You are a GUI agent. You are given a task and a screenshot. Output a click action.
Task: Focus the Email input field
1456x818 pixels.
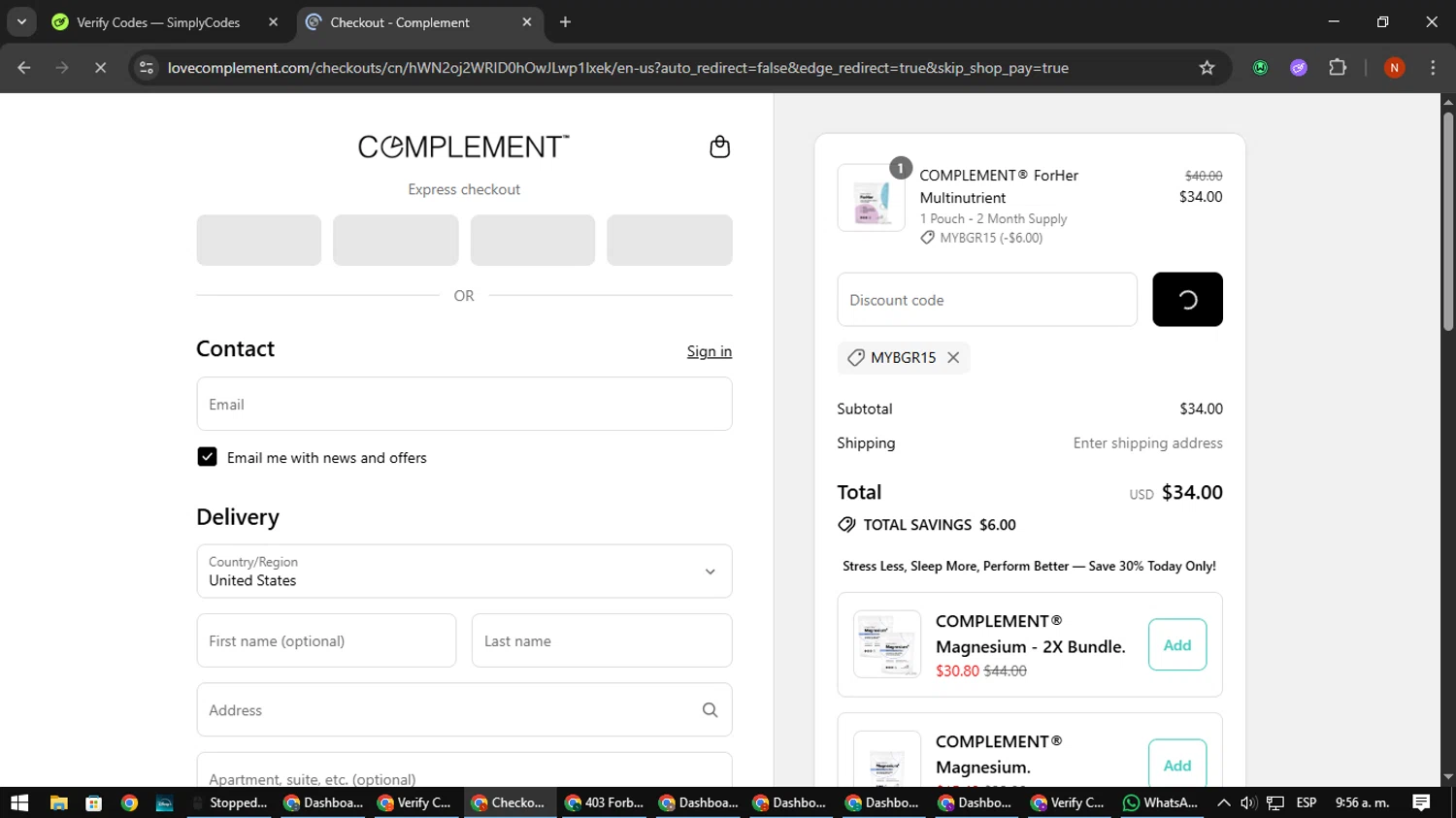pyautogui.click(x=464, y=404)
